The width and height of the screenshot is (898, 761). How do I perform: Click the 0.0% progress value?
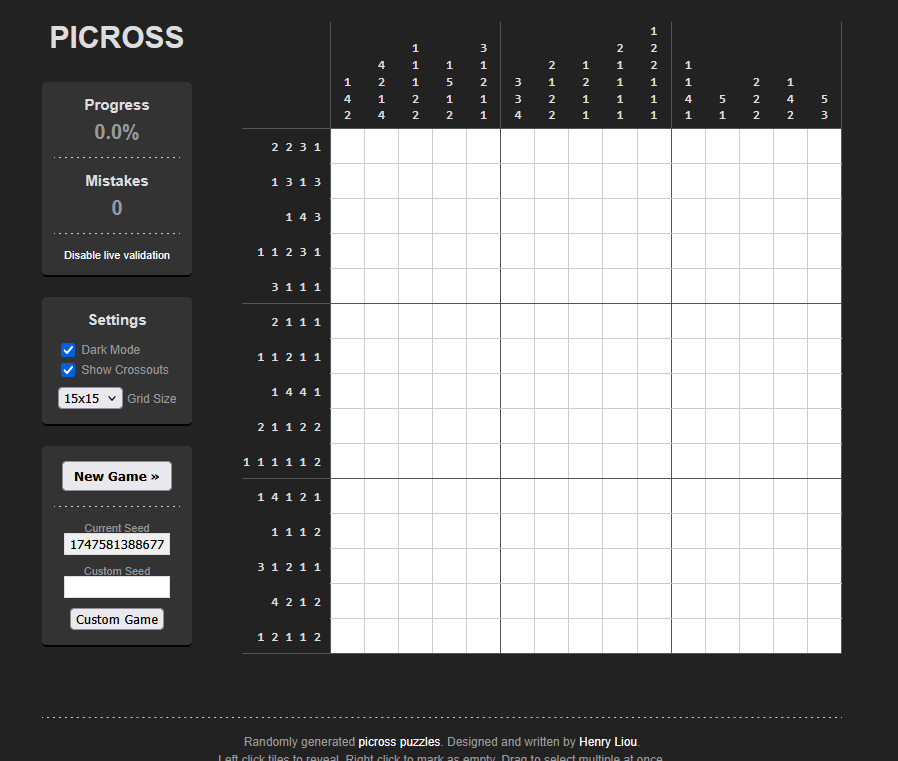[x=117, y=132]
